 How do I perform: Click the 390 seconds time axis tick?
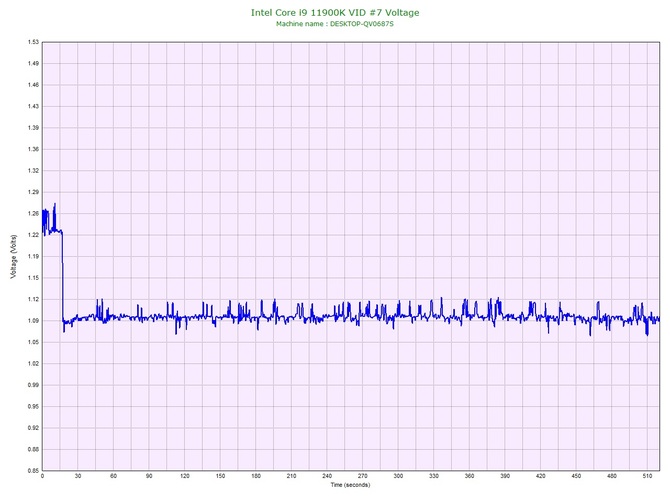pyautogui.click(x=505, y=477)
